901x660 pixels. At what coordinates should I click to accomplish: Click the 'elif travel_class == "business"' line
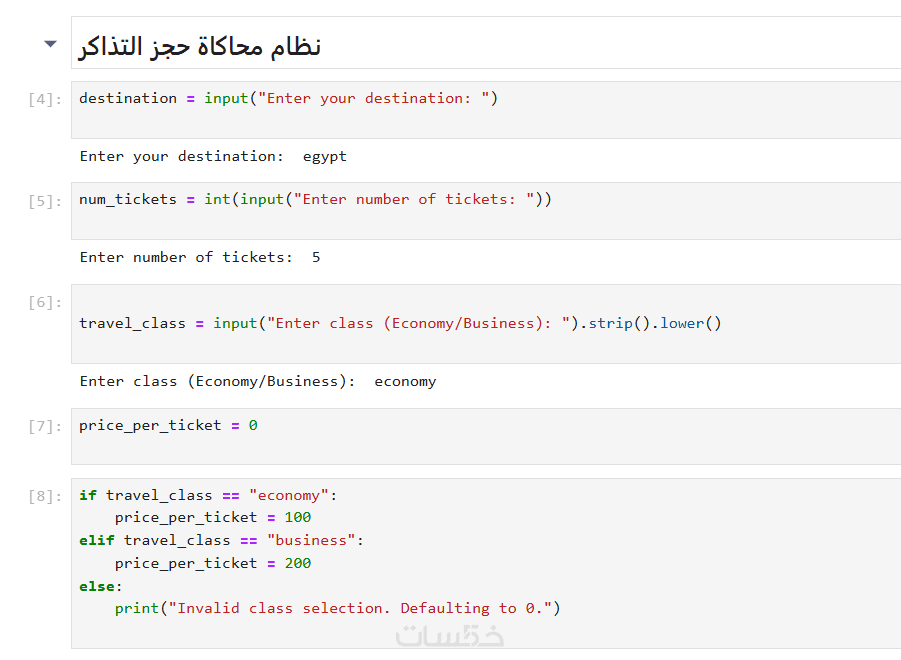coord(222,540)
